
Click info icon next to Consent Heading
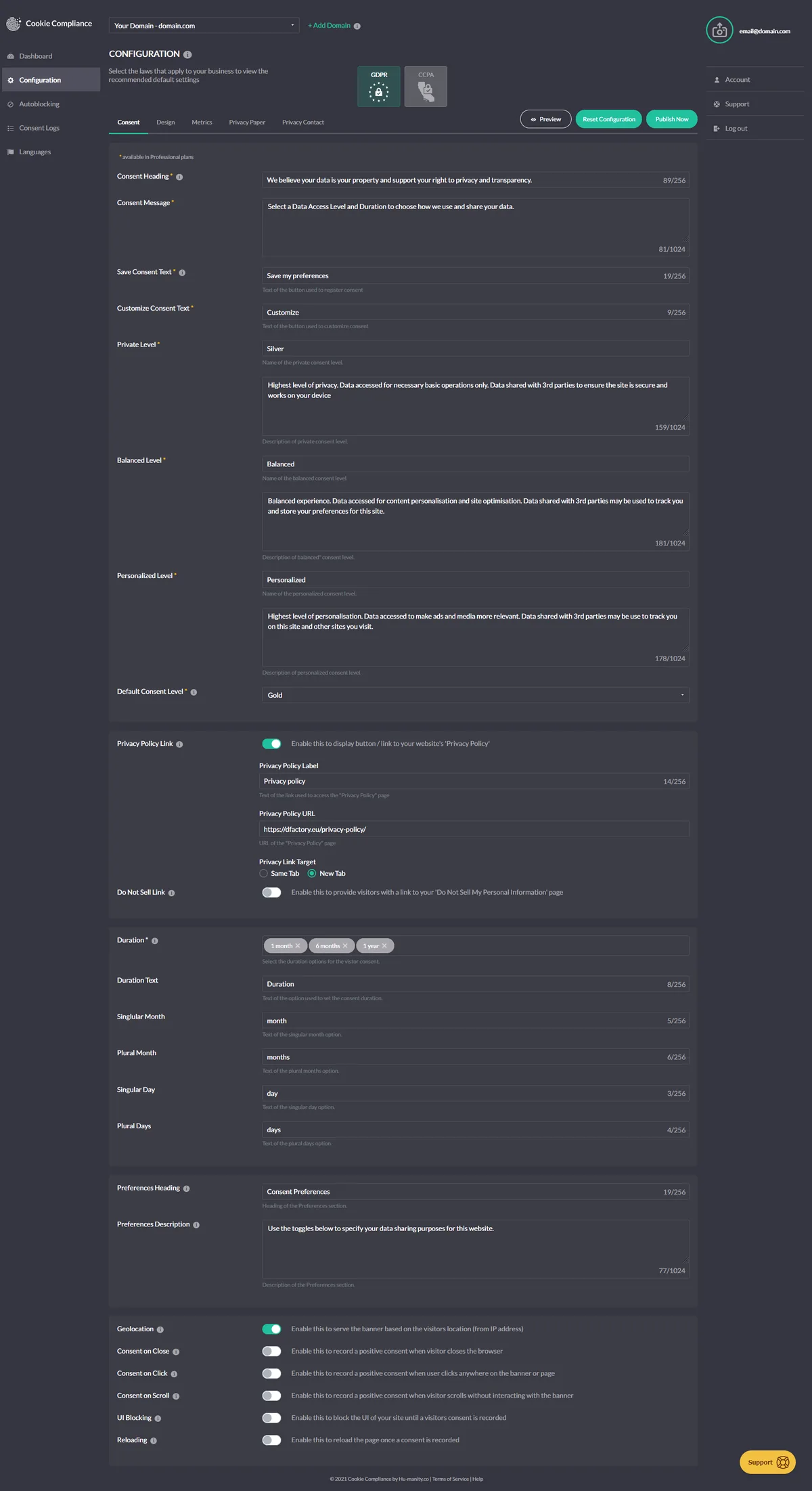tap(179, 177)
